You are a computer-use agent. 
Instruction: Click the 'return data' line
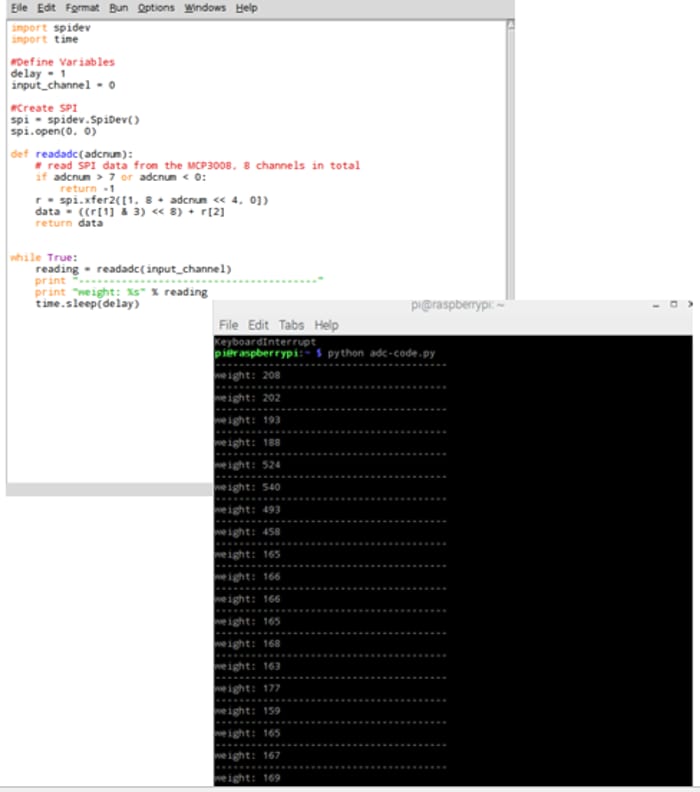[x=69, y=223]
